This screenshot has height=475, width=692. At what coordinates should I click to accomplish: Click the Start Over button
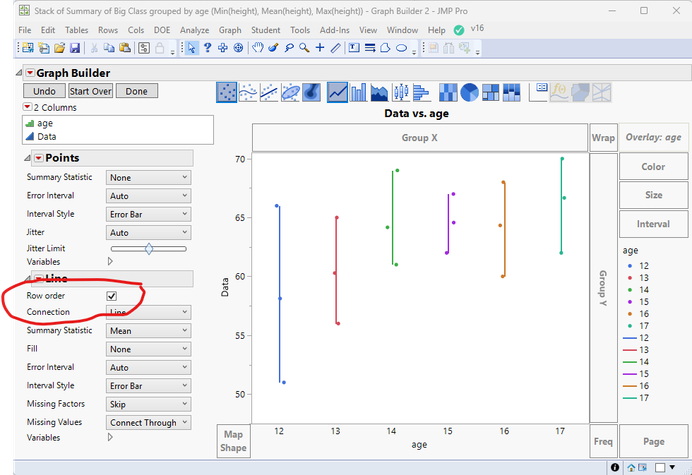pos(89,91)
